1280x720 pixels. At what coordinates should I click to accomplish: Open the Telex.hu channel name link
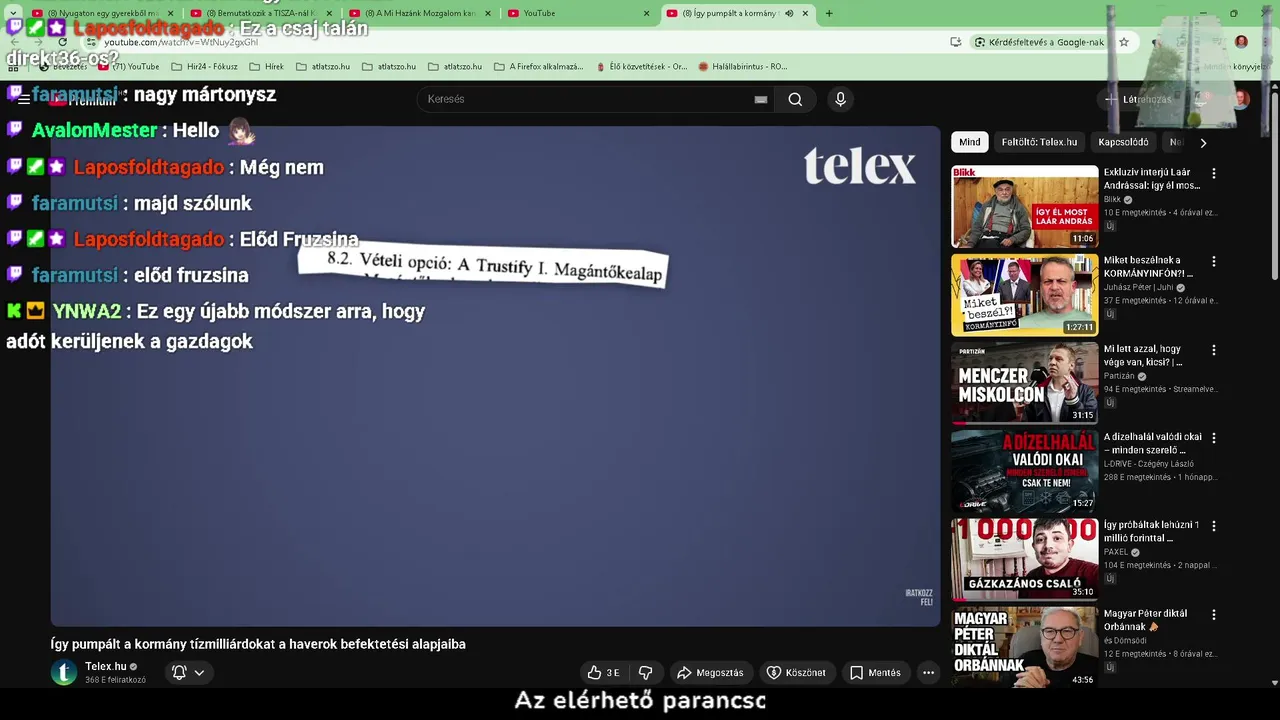click(x=106, y=667)
